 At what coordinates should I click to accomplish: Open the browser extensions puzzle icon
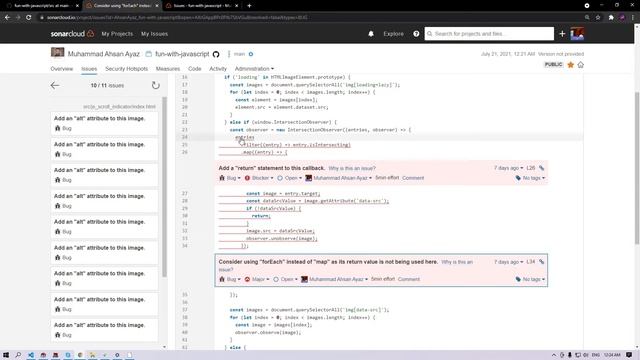click(611, 18)
